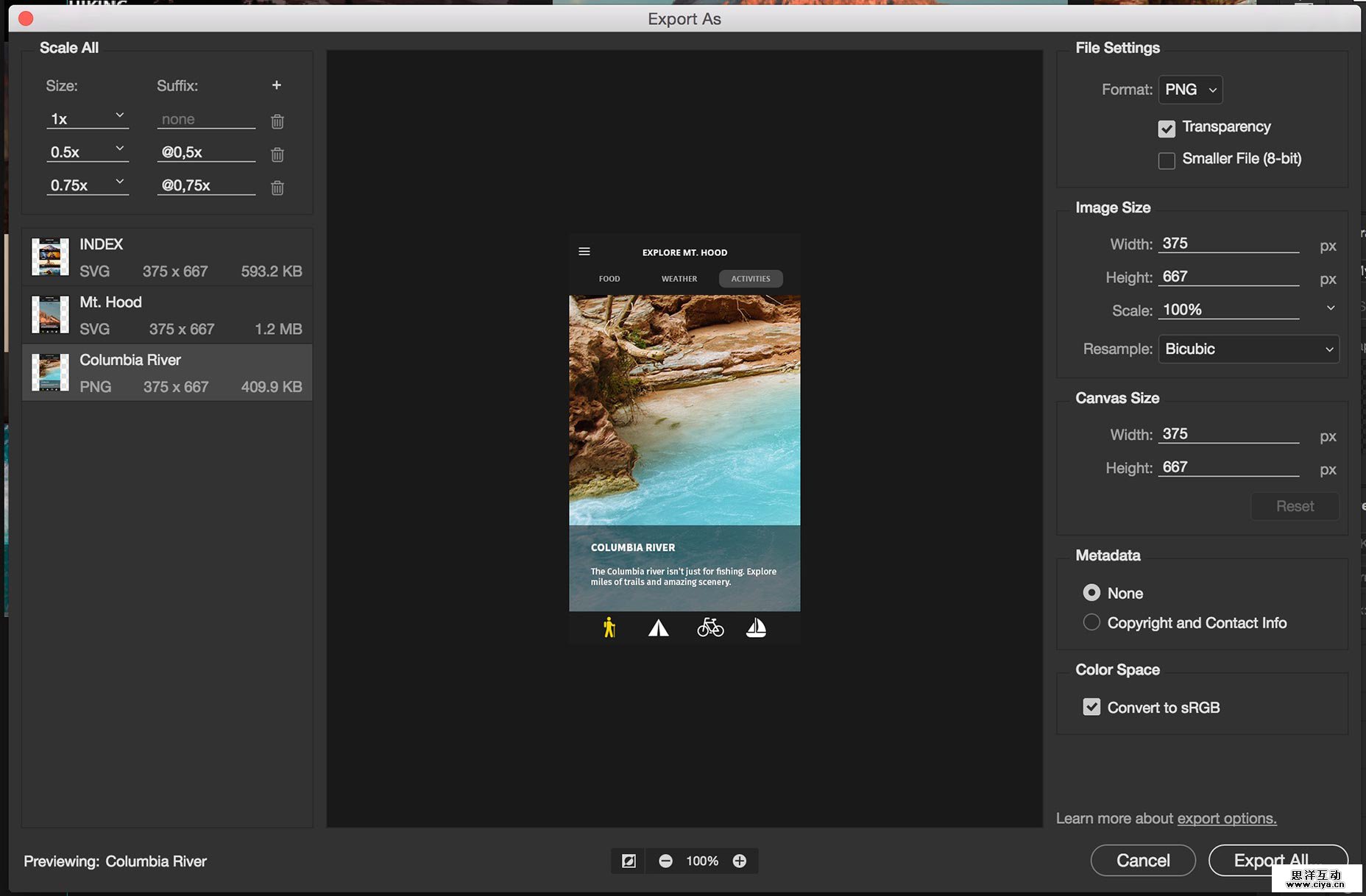Viewport: 1366px width, 896px height.
Task: Remove the 0.75x scale row
Action: pos(277,188)
